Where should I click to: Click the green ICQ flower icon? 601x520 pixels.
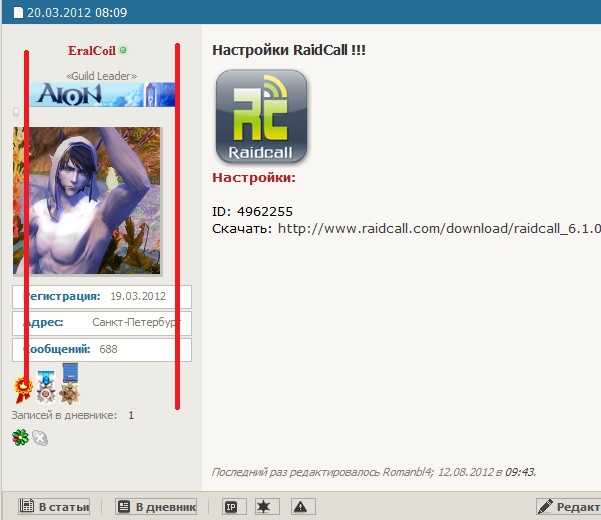[20, 437]
